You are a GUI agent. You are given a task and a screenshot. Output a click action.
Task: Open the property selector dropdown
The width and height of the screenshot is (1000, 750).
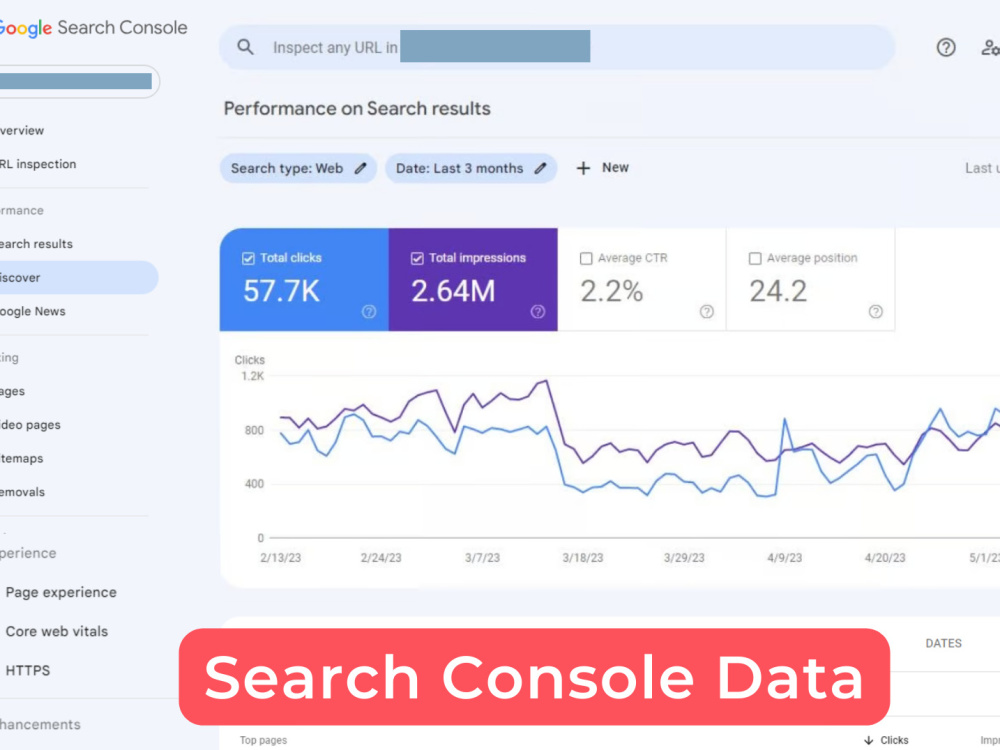(x=79, y=82)
